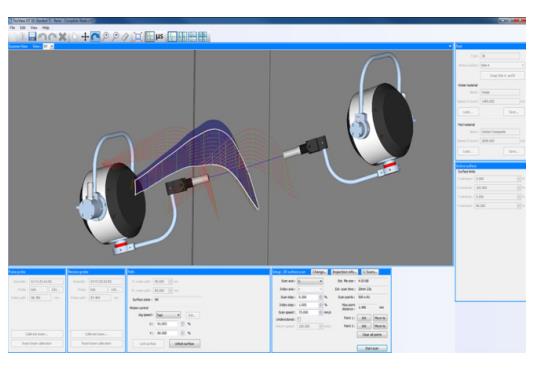Click the Clear all points button
This screenshot has height=378, width=539.
[x=372, y=334]
